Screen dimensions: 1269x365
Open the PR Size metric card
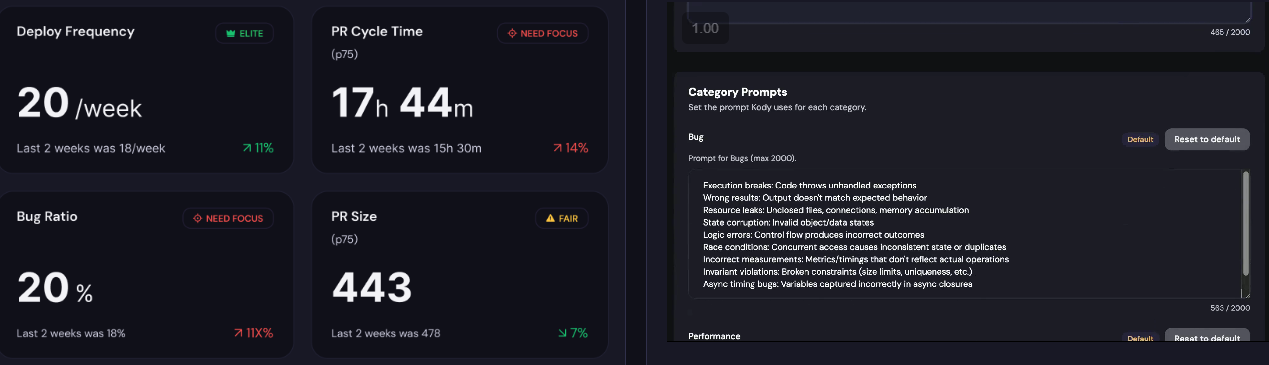click(460, 274)
